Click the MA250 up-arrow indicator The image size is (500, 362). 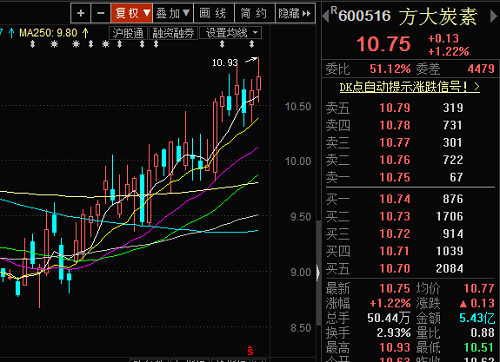(x=85, y=33)
